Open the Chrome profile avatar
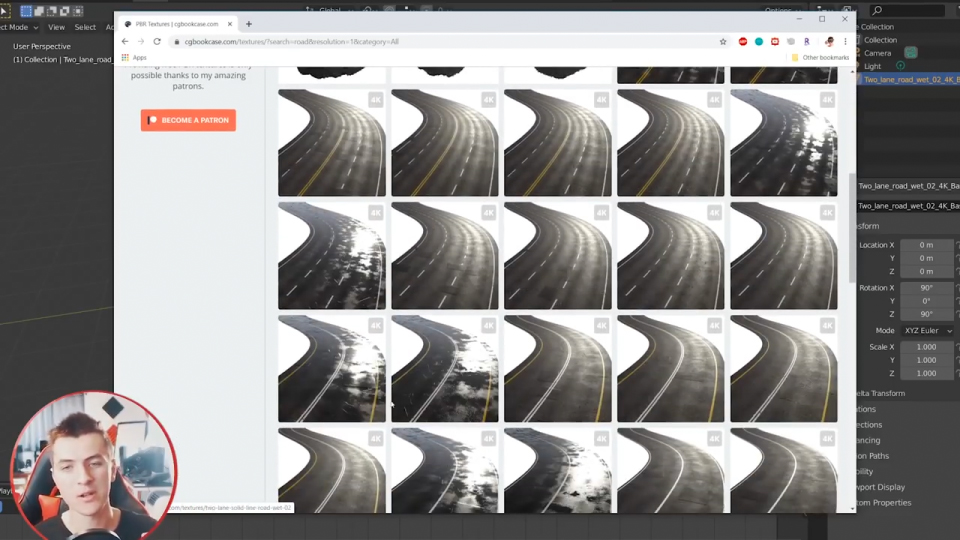The width and height of the screenshot is (960, 540). click(x=830, y=42)
